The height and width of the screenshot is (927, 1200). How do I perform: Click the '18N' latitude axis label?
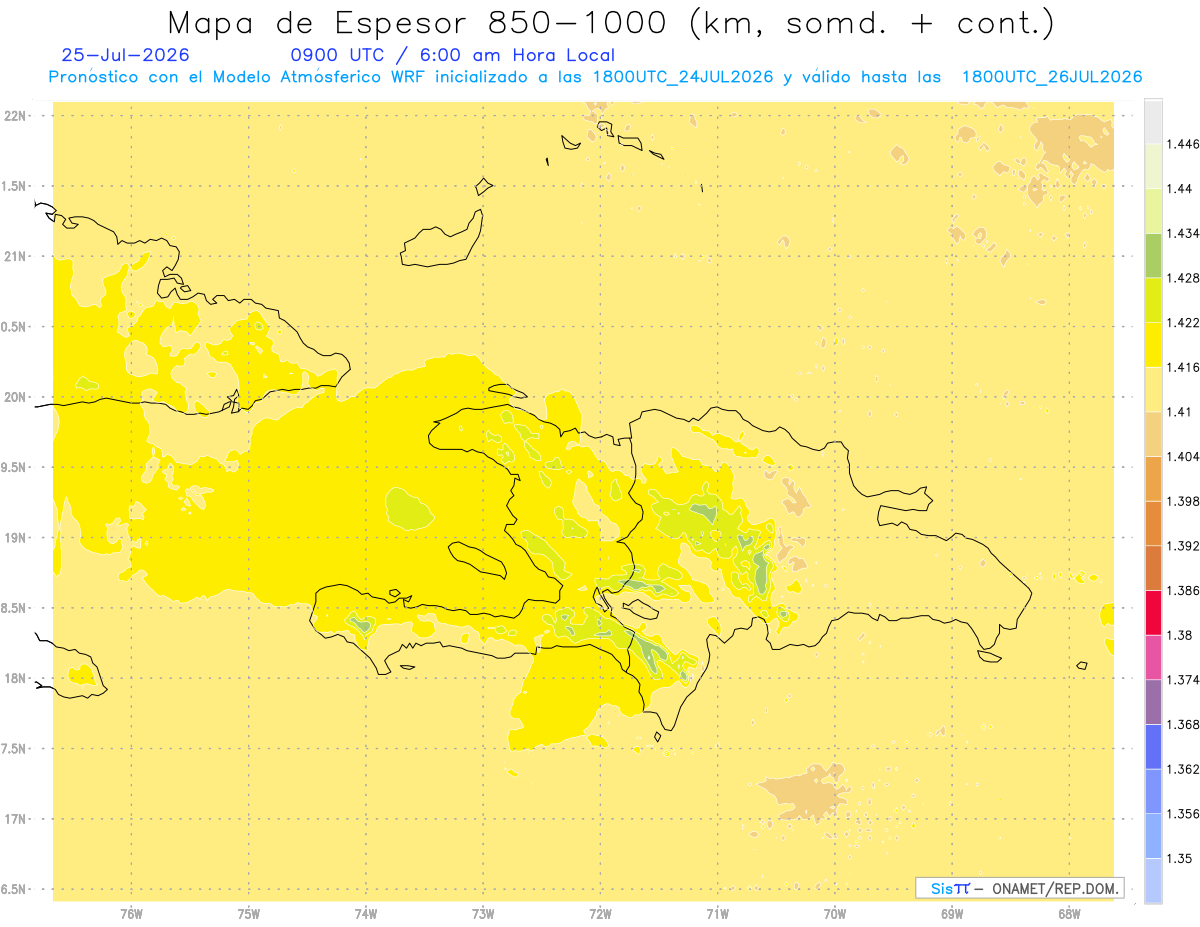(15, 679)
